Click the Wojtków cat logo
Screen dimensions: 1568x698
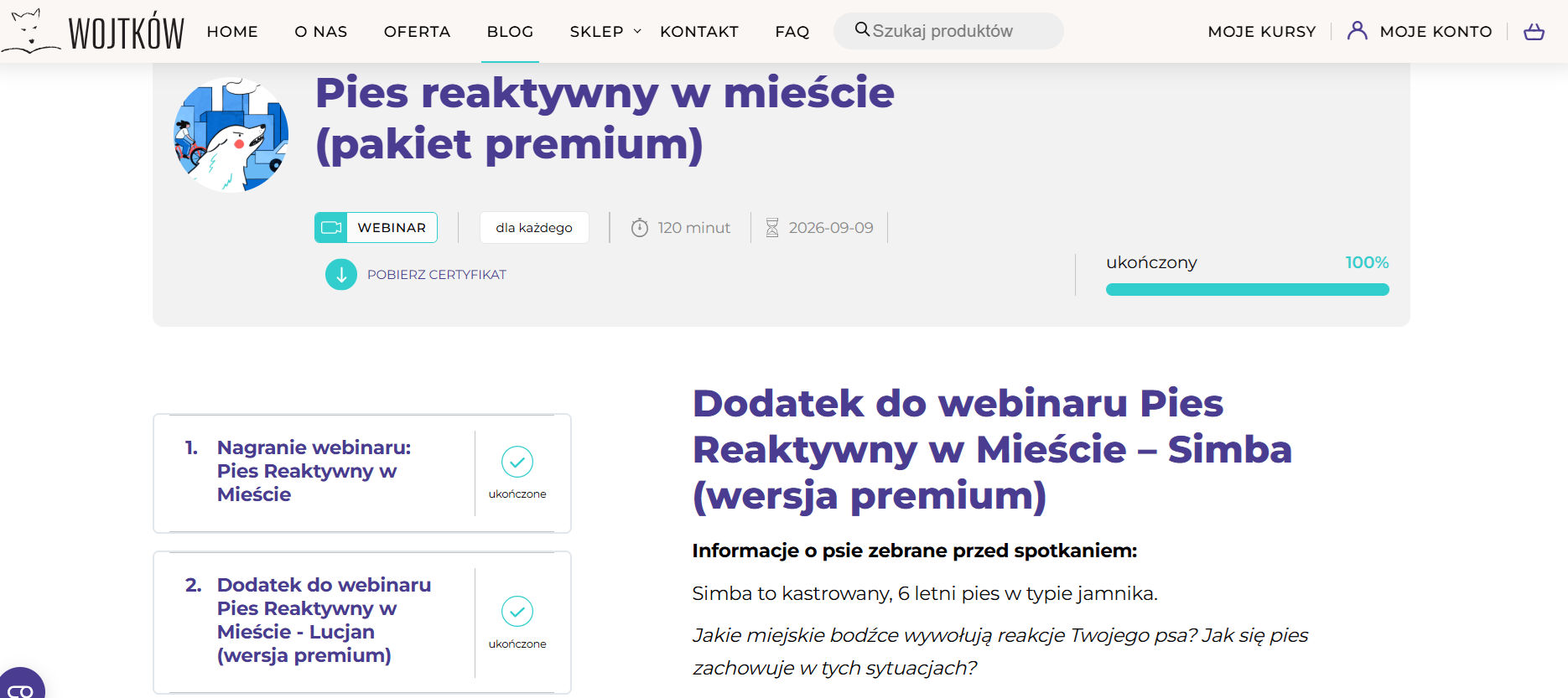[30, 32]
